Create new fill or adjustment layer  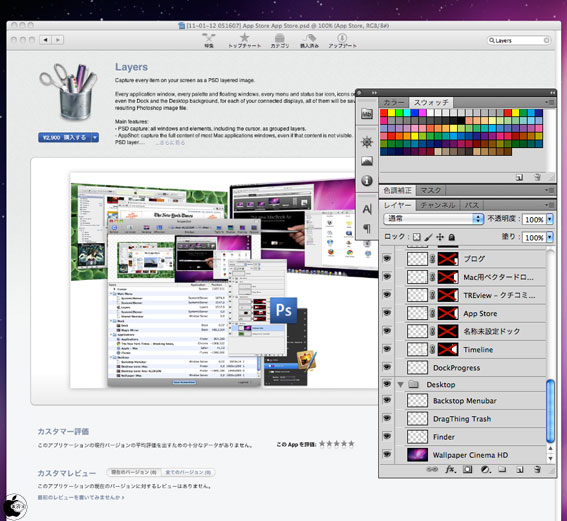tap(485, 469)
